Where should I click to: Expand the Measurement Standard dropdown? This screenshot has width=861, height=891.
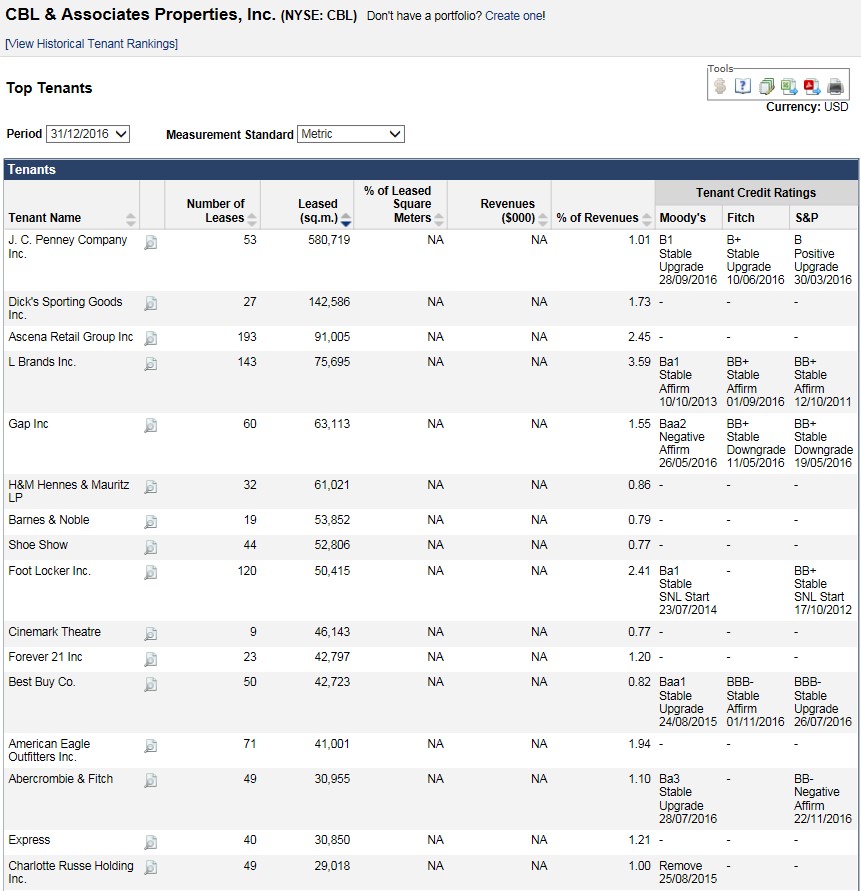click(x=350, y=134)
